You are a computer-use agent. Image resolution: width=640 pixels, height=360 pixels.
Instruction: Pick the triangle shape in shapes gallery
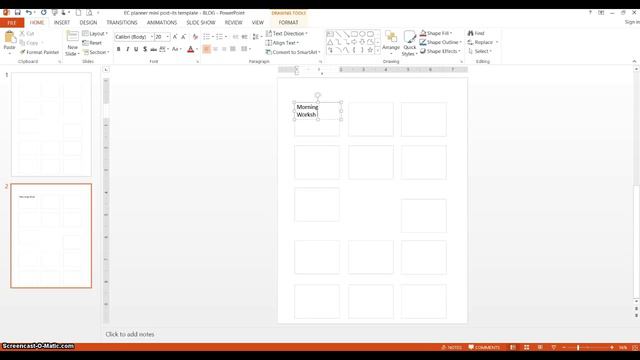pos(330,42)
